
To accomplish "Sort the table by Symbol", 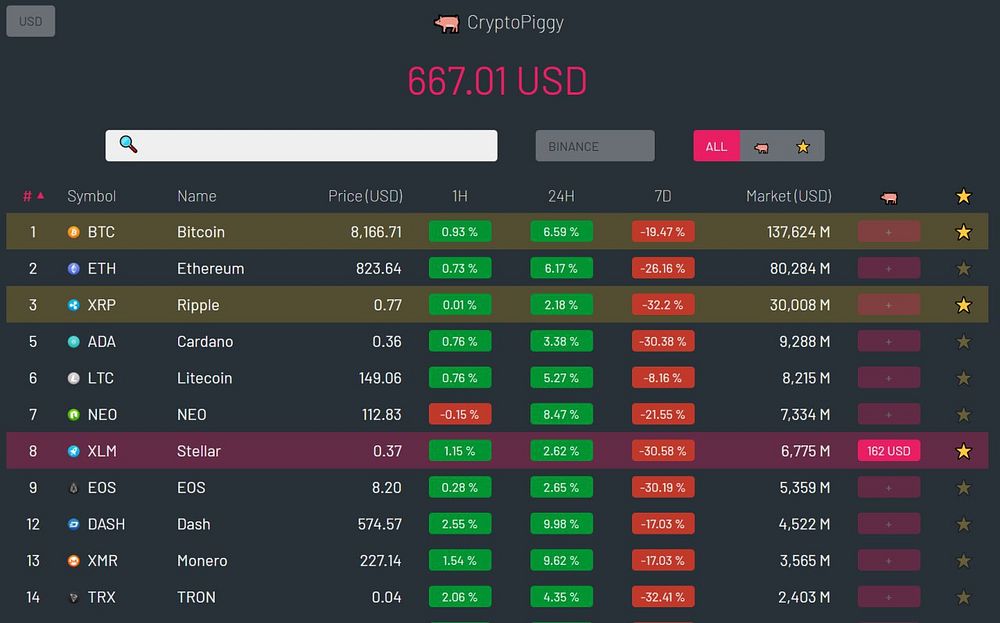I will click(92, 196).
